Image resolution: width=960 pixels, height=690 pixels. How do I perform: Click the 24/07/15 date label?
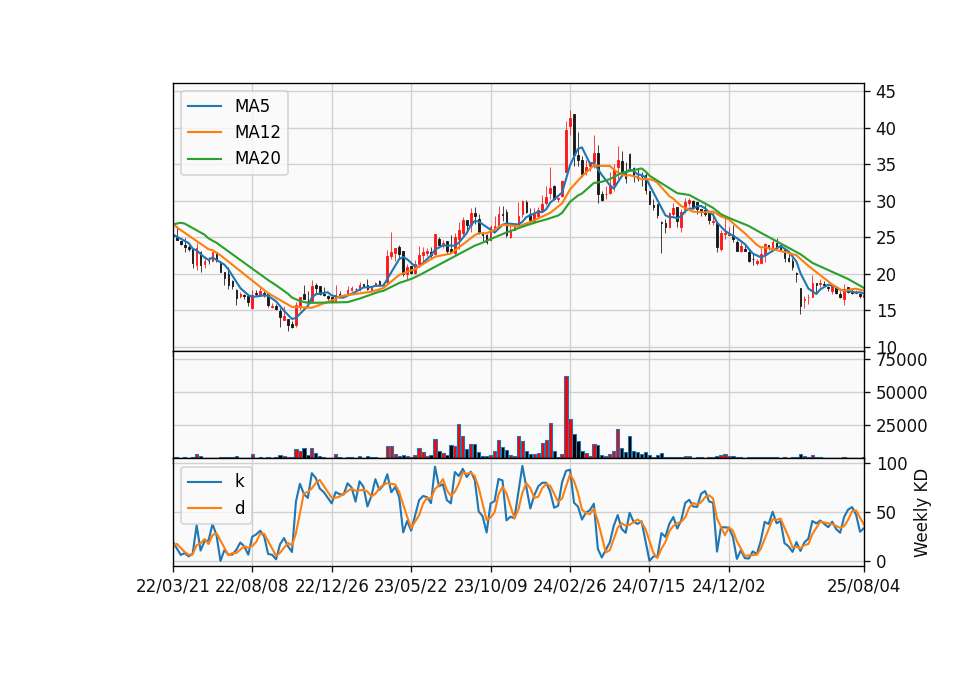tap(648, 586)
